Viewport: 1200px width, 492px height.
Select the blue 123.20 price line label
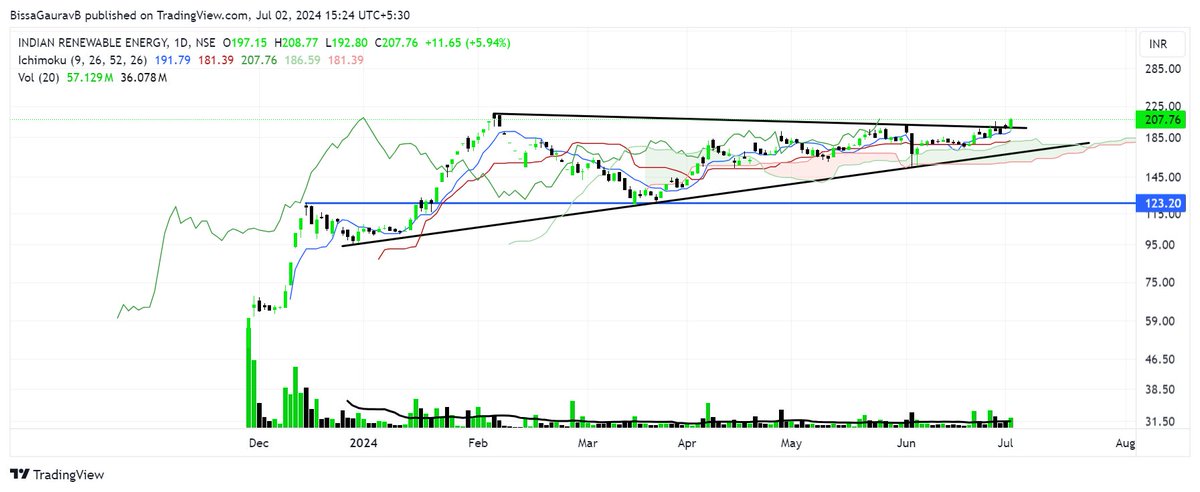1160,203
